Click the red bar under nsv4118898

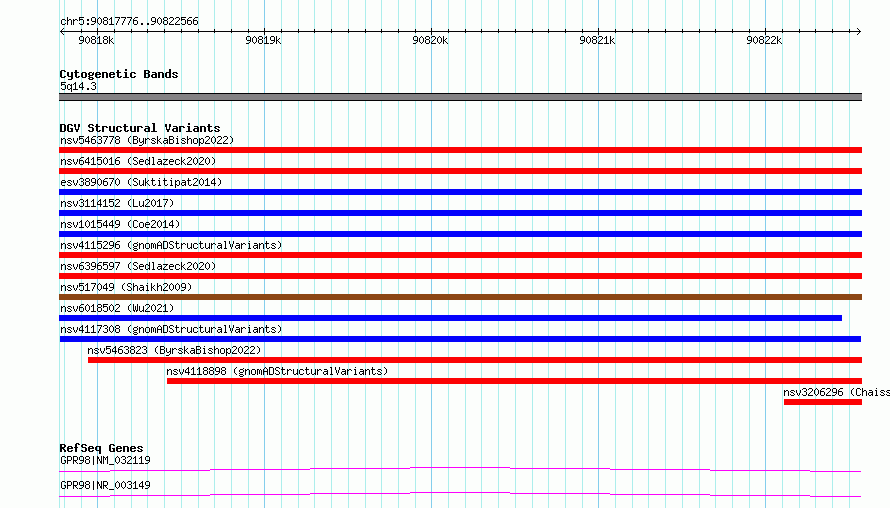coord(514,381)
